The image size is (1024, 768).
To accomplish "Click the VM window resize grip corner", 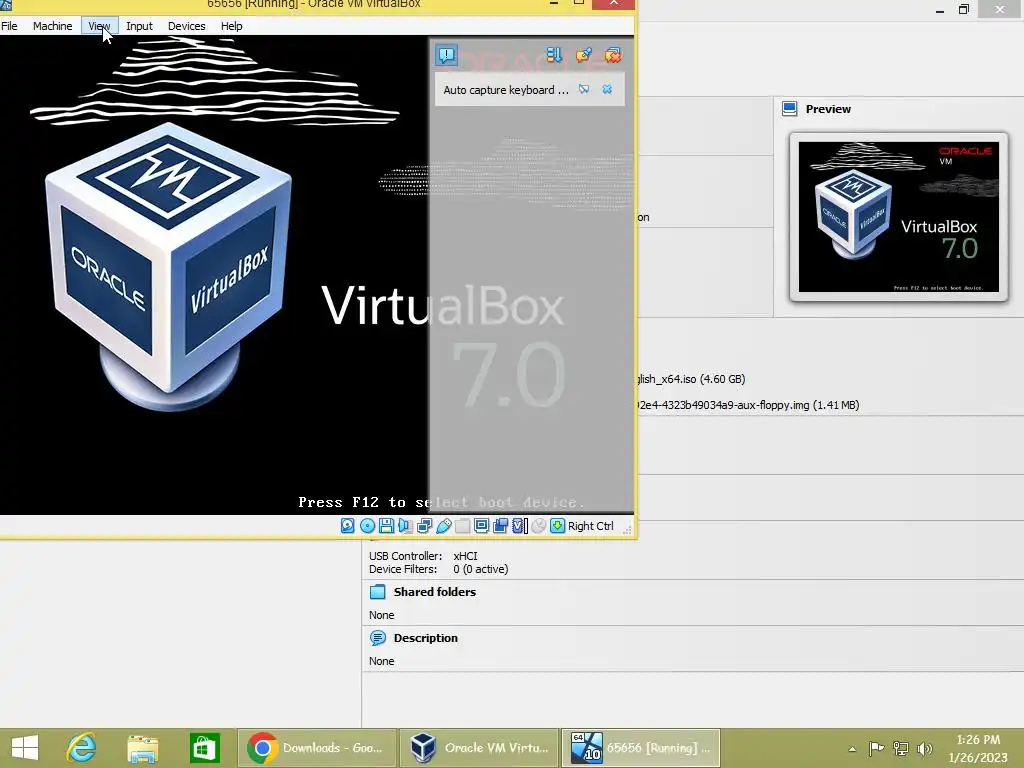I will click(627, 530).
